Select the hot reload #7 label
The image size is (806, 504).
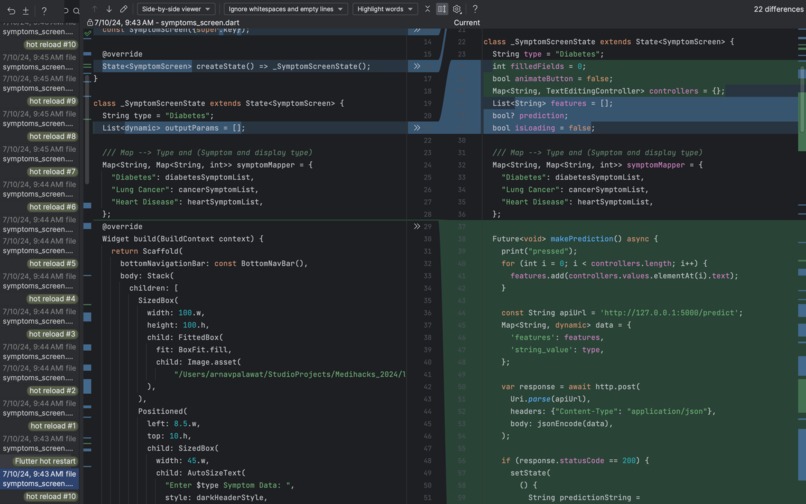coord(52,172)
